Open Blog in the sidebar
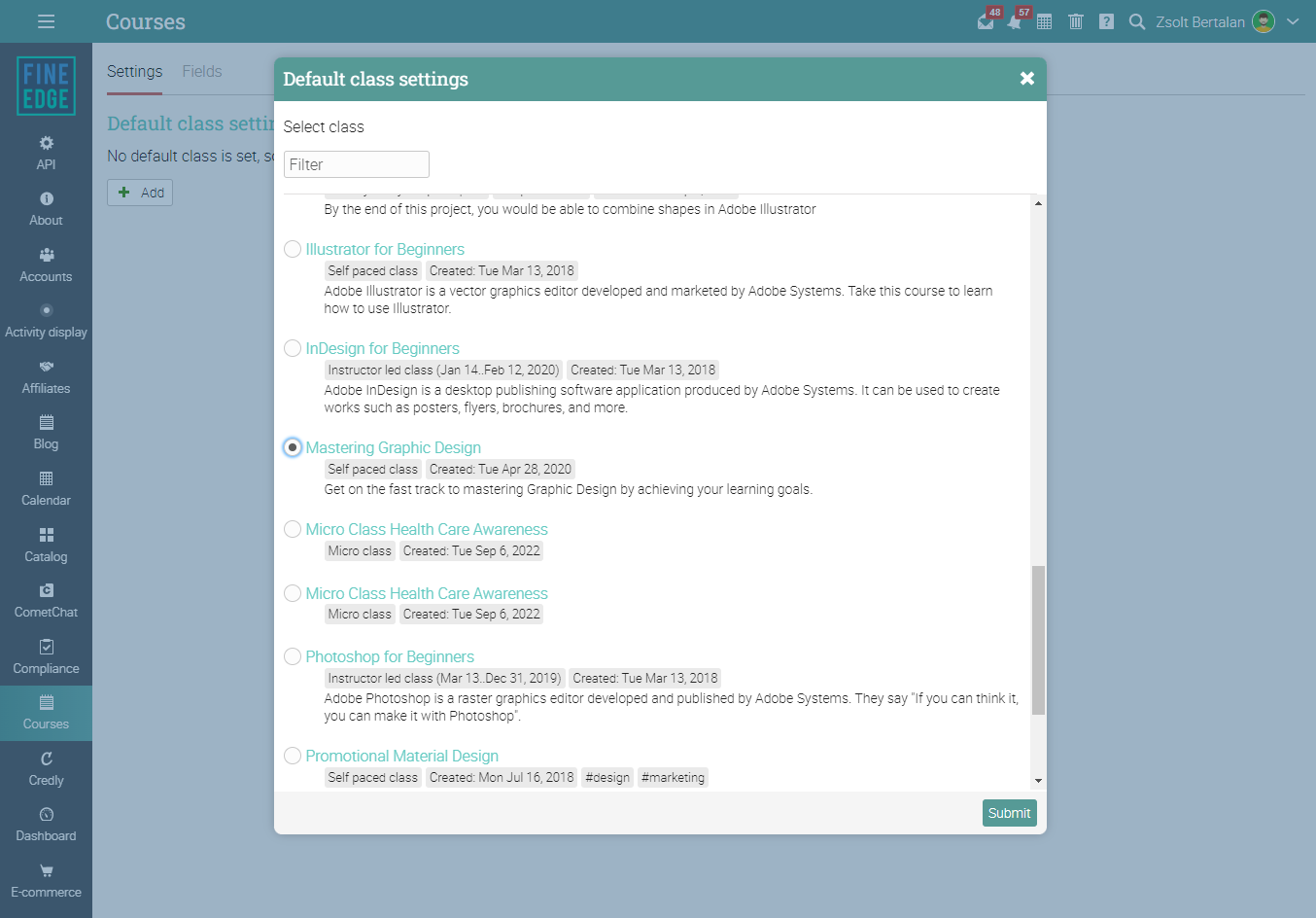 (46, 433)
